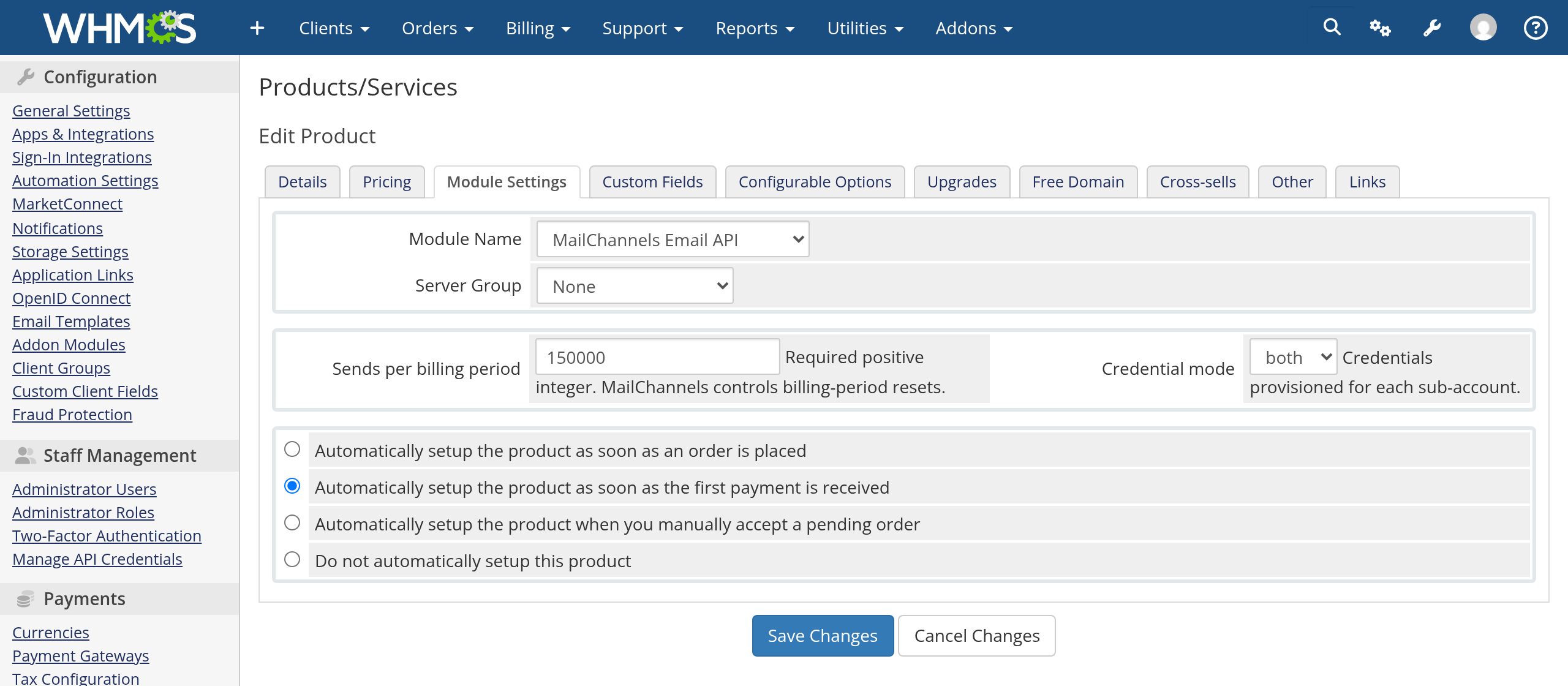
Task: Click the Payments coins icon
Action: click(26, 598)
